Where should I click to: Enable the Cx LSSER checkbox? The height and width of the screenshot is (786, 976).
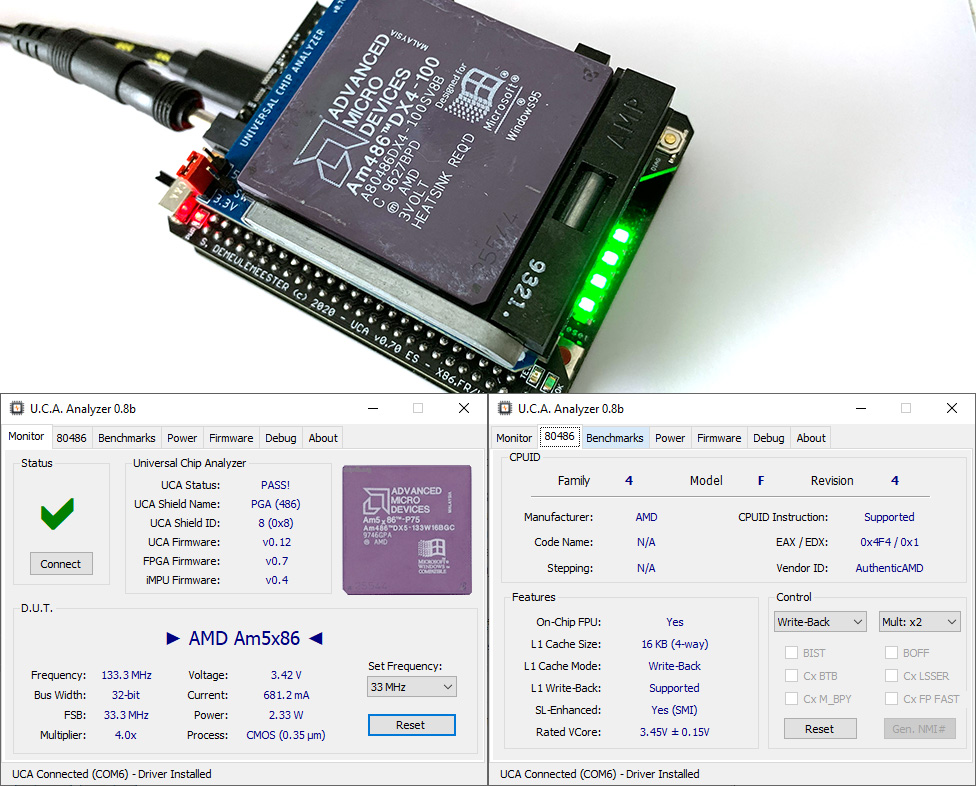891,675
